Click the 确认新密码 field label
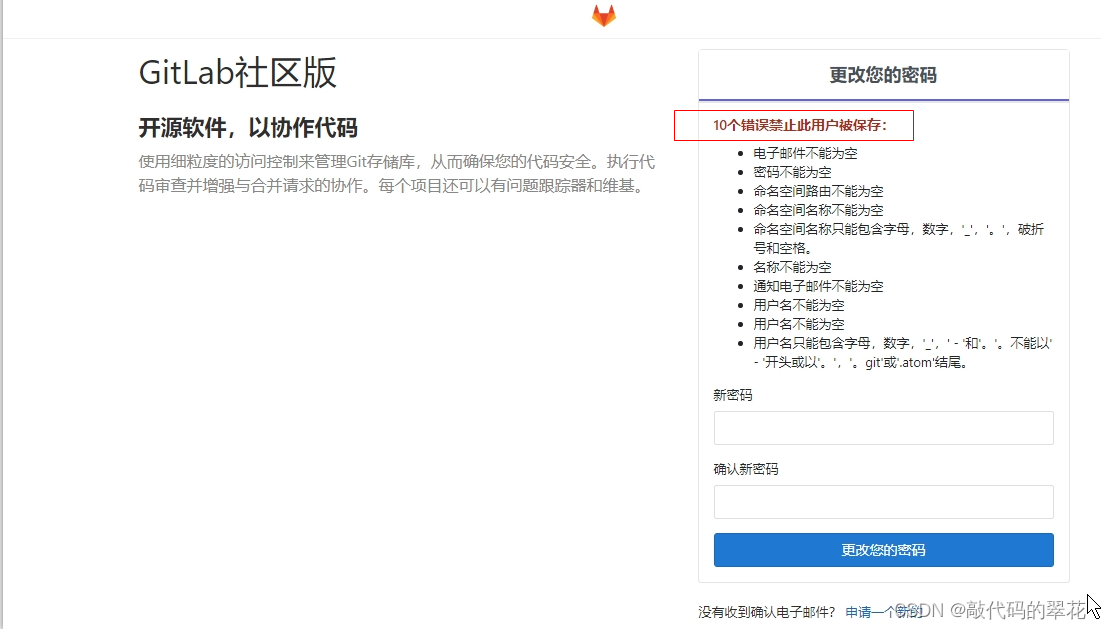This screenshot has width=1101, height=629. 746,469
